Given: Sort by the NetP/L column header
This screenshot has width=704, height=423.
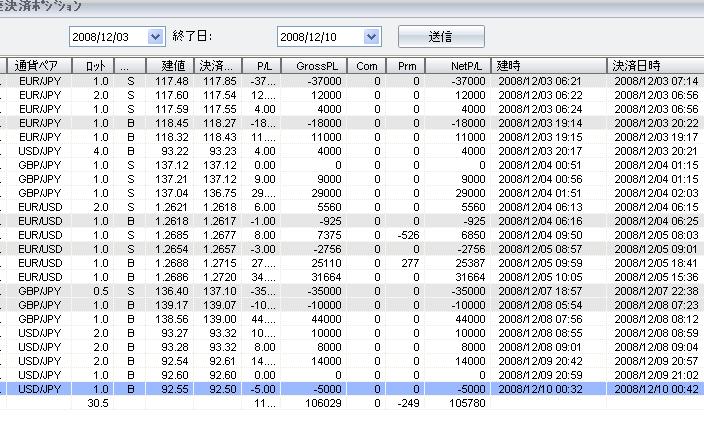Looking at the screenshot, I should click(x=458, y=66).
